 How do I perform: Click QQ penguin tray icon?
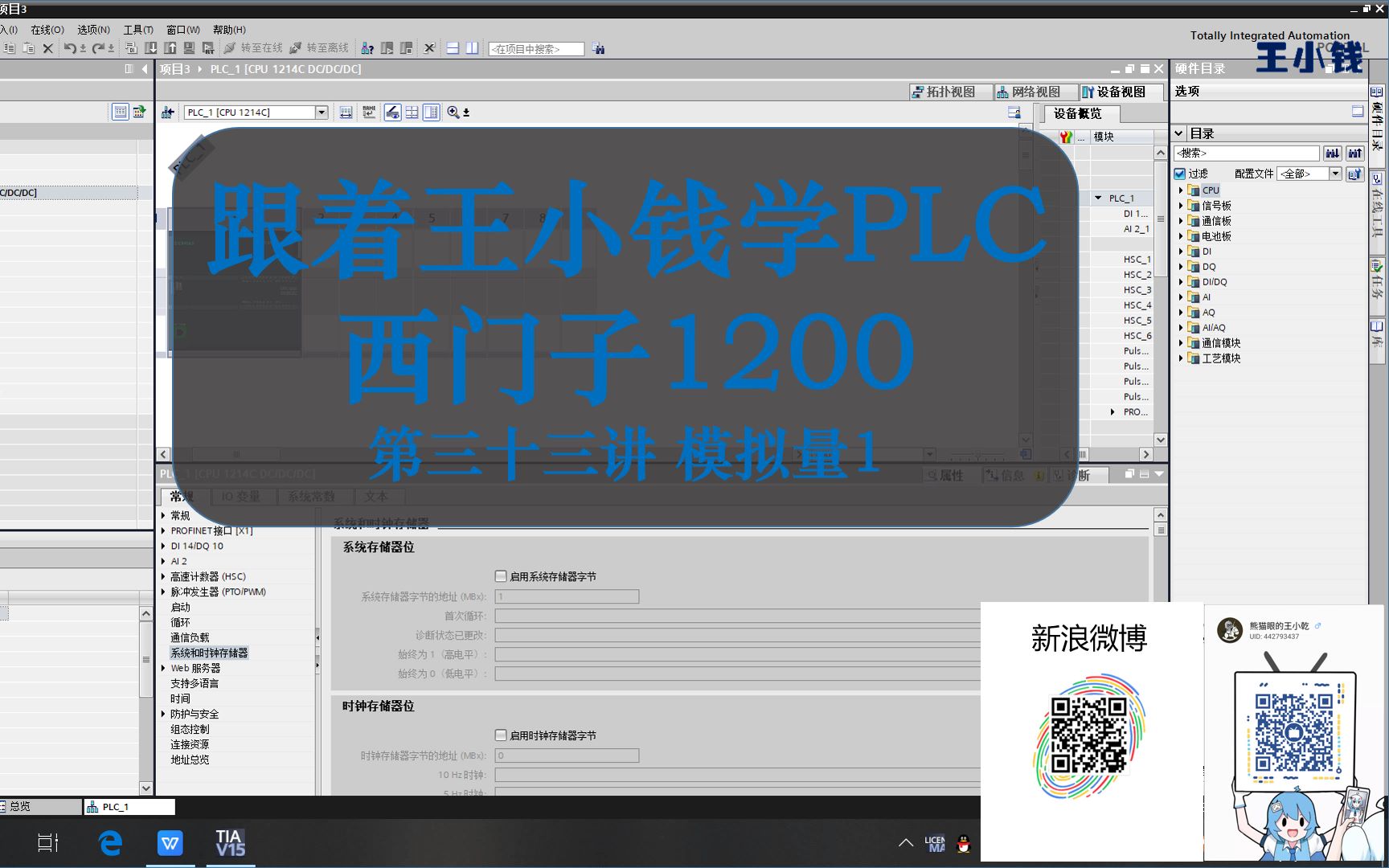(964, 844)
